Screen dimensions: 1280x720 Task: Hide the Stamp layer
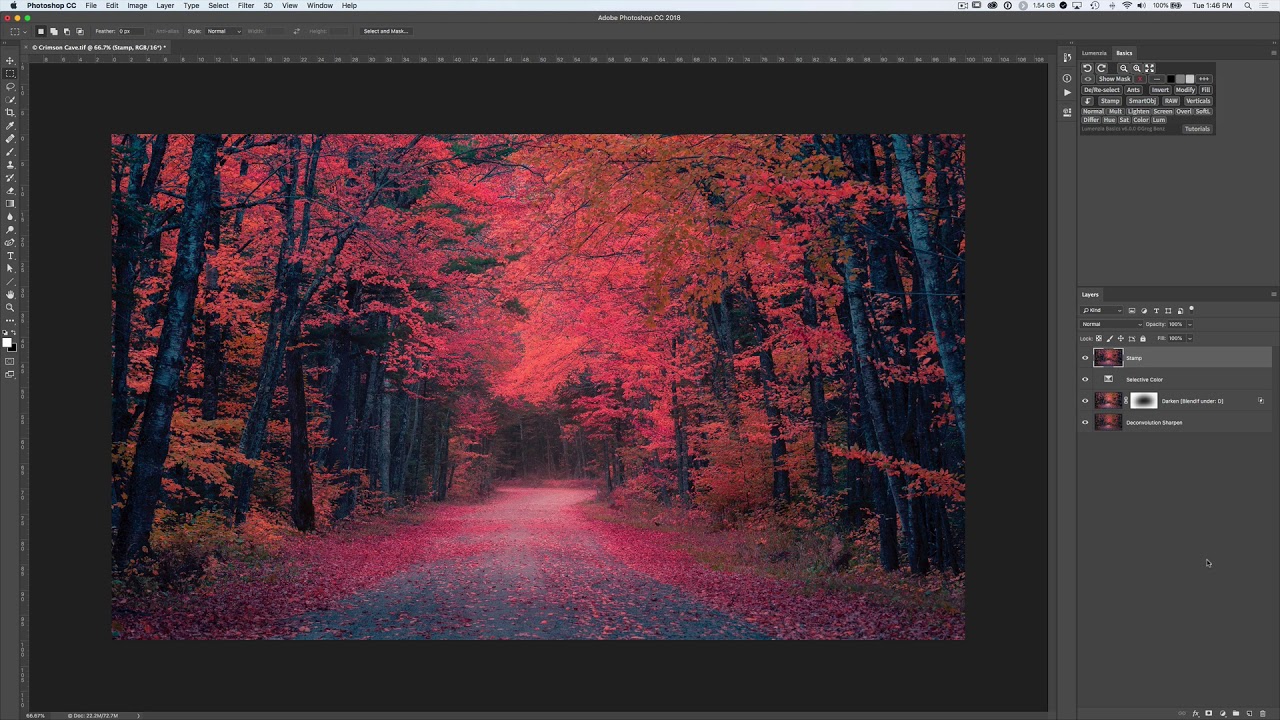1085,358
